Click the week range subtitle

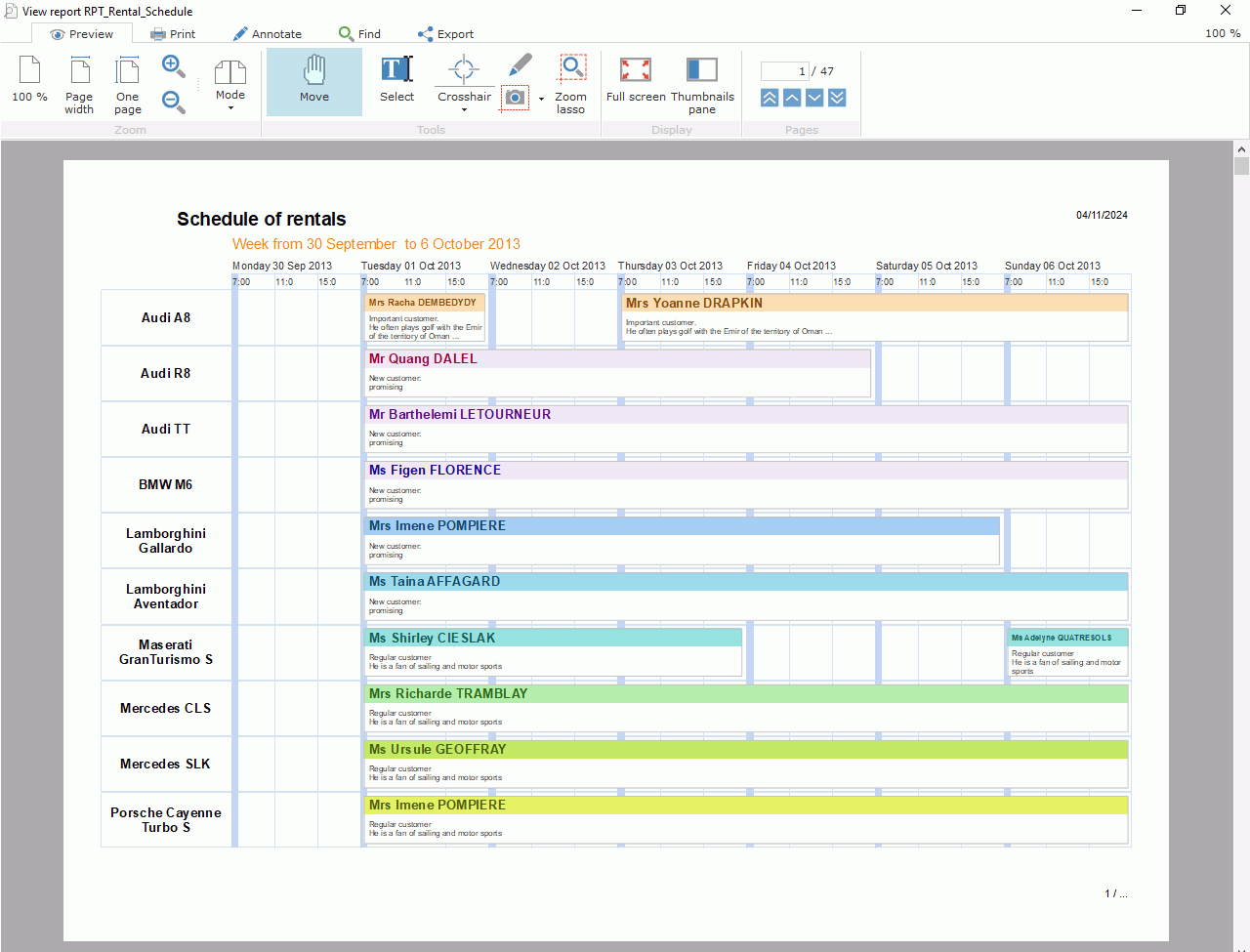376,244
